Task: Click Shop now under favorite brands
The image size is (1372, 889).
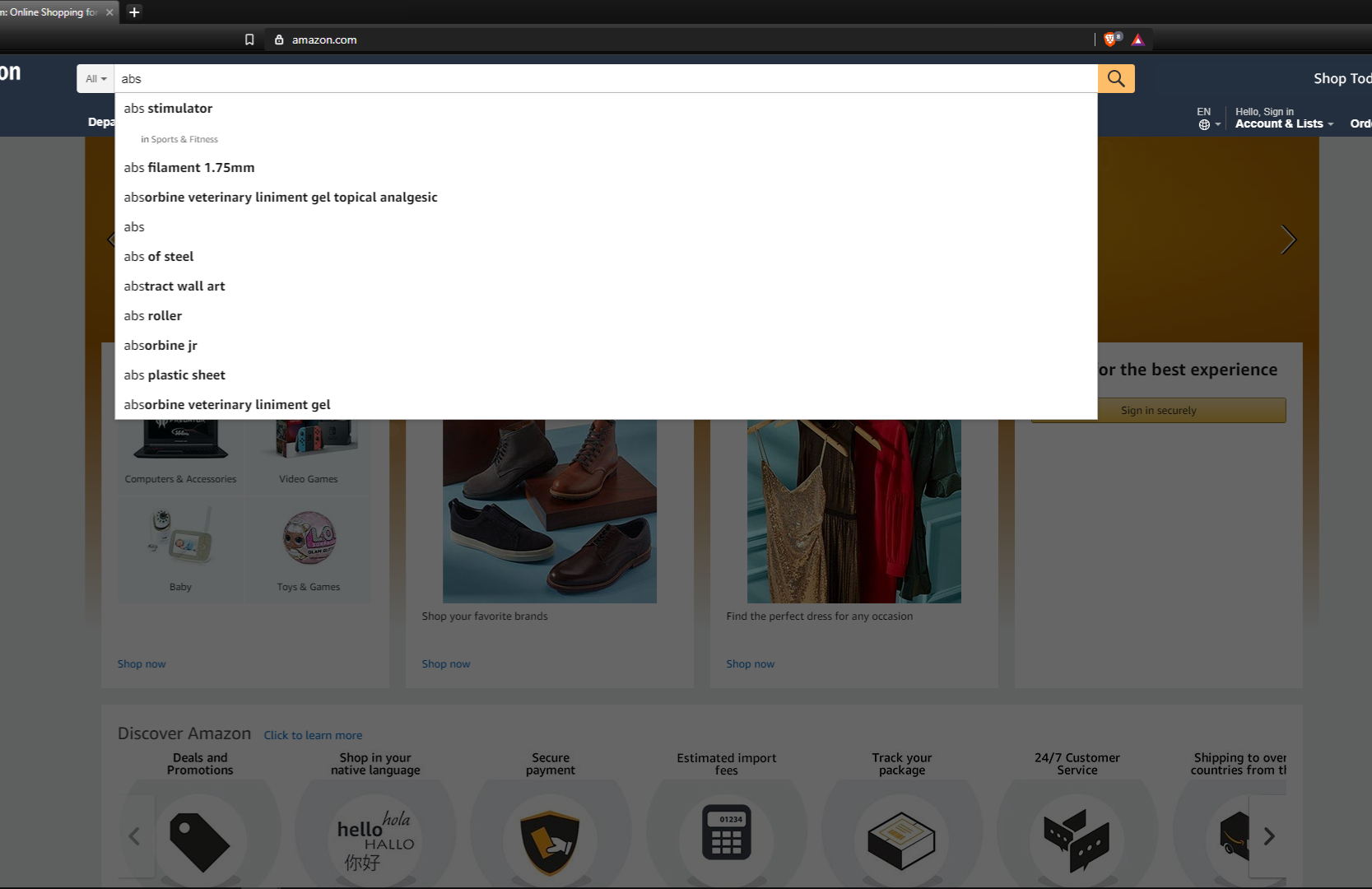Action: pyautogui.click(x=446, y=663)
